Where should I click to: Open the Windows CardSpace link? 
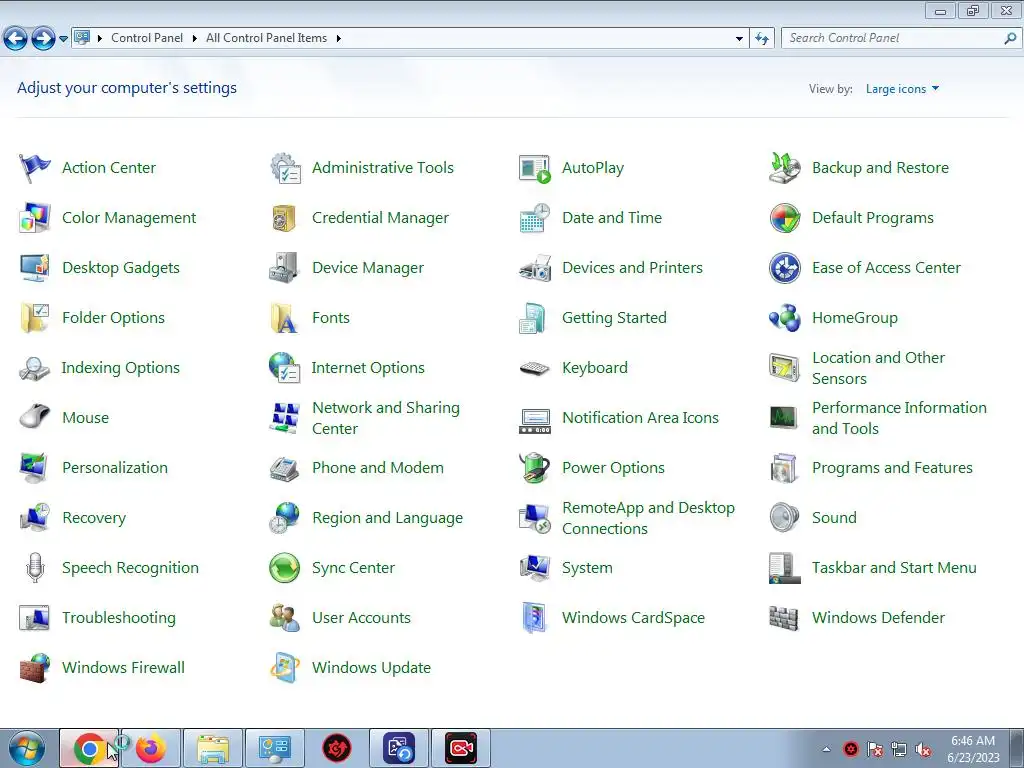click(x=633, y=618)
